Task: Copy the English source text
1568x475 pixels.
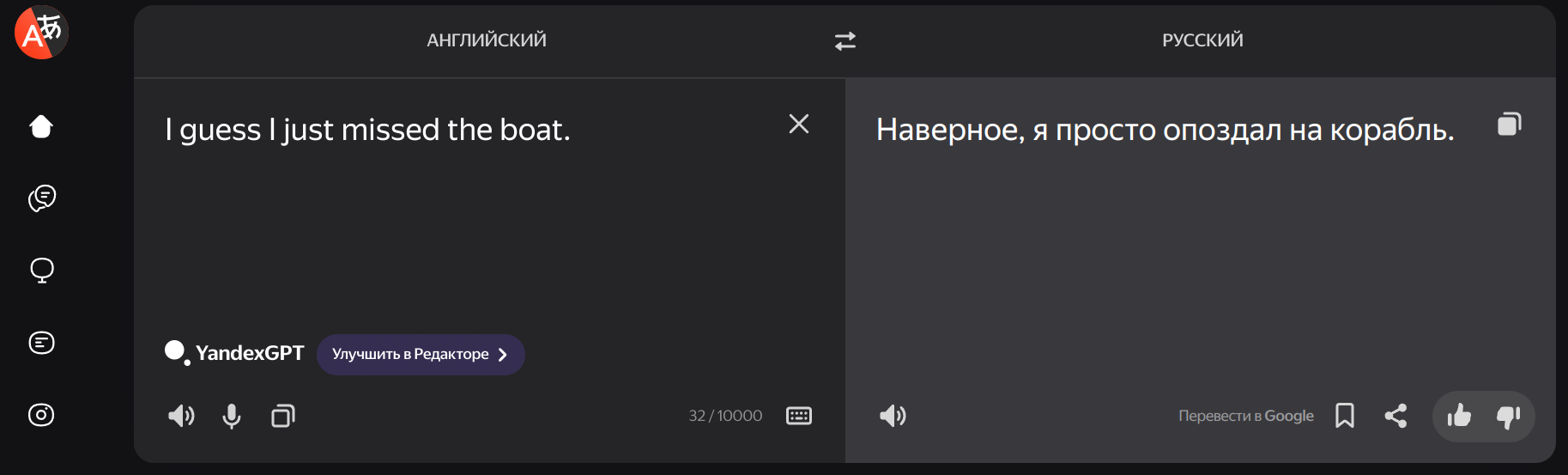Action: (283, 417)
